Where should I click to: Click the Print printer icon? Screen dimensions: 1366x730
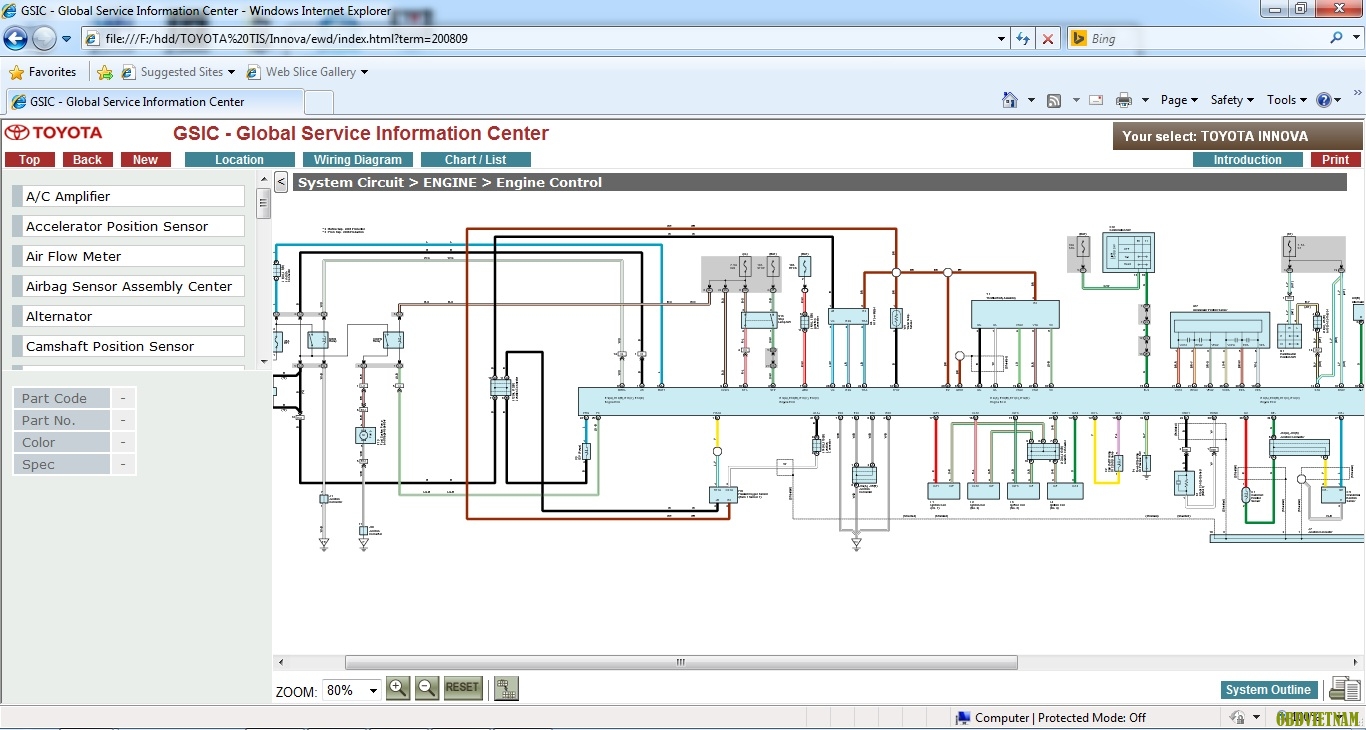click(1124, 100)
